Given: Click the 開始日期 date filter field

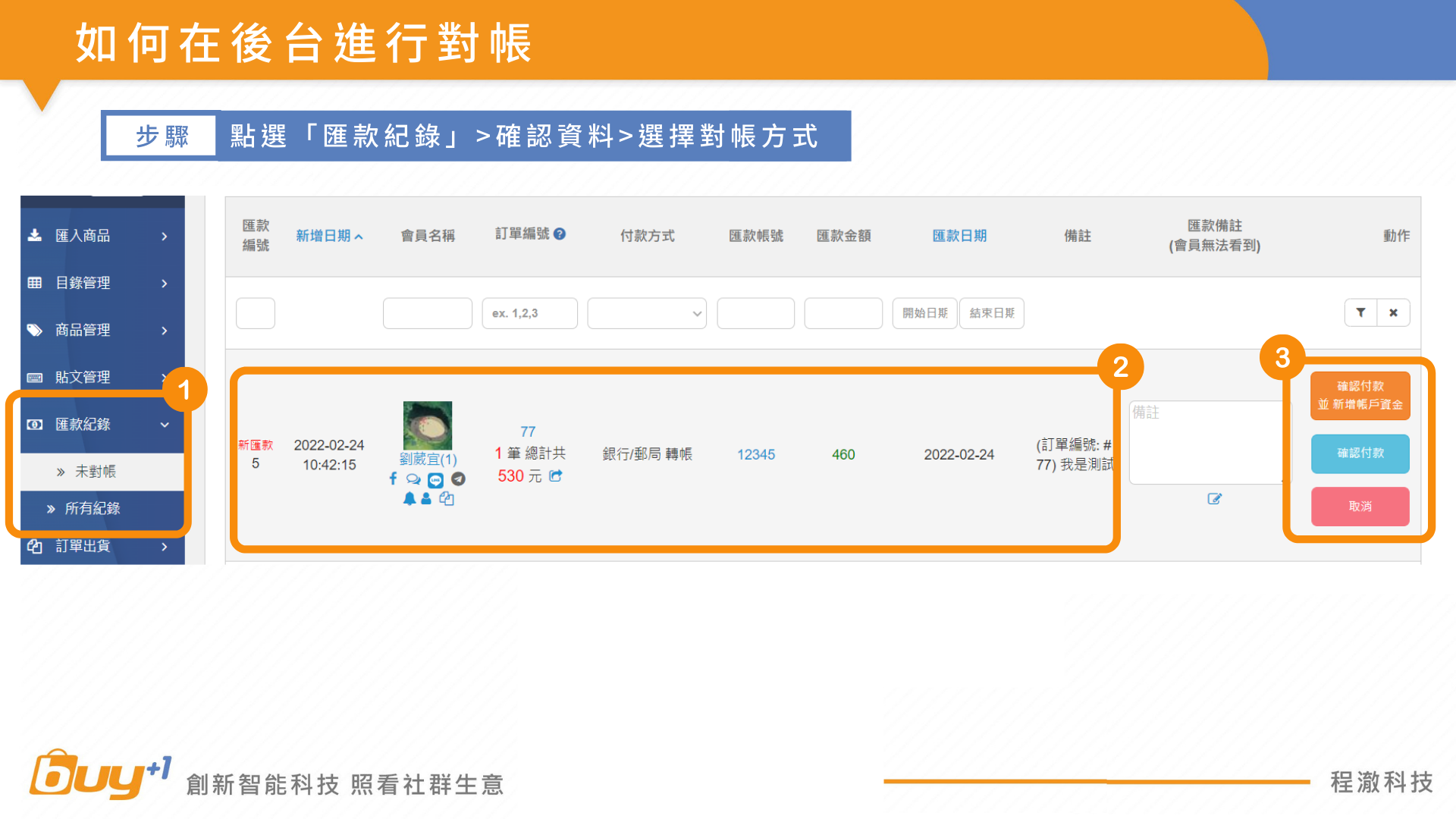Looking at the screenshot, I should point(924,313).
